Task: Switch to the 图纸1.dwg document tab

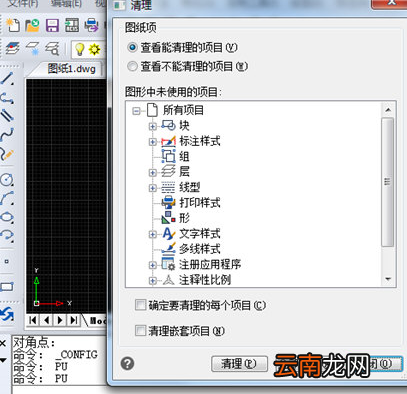Action: [x=71, y=69]
